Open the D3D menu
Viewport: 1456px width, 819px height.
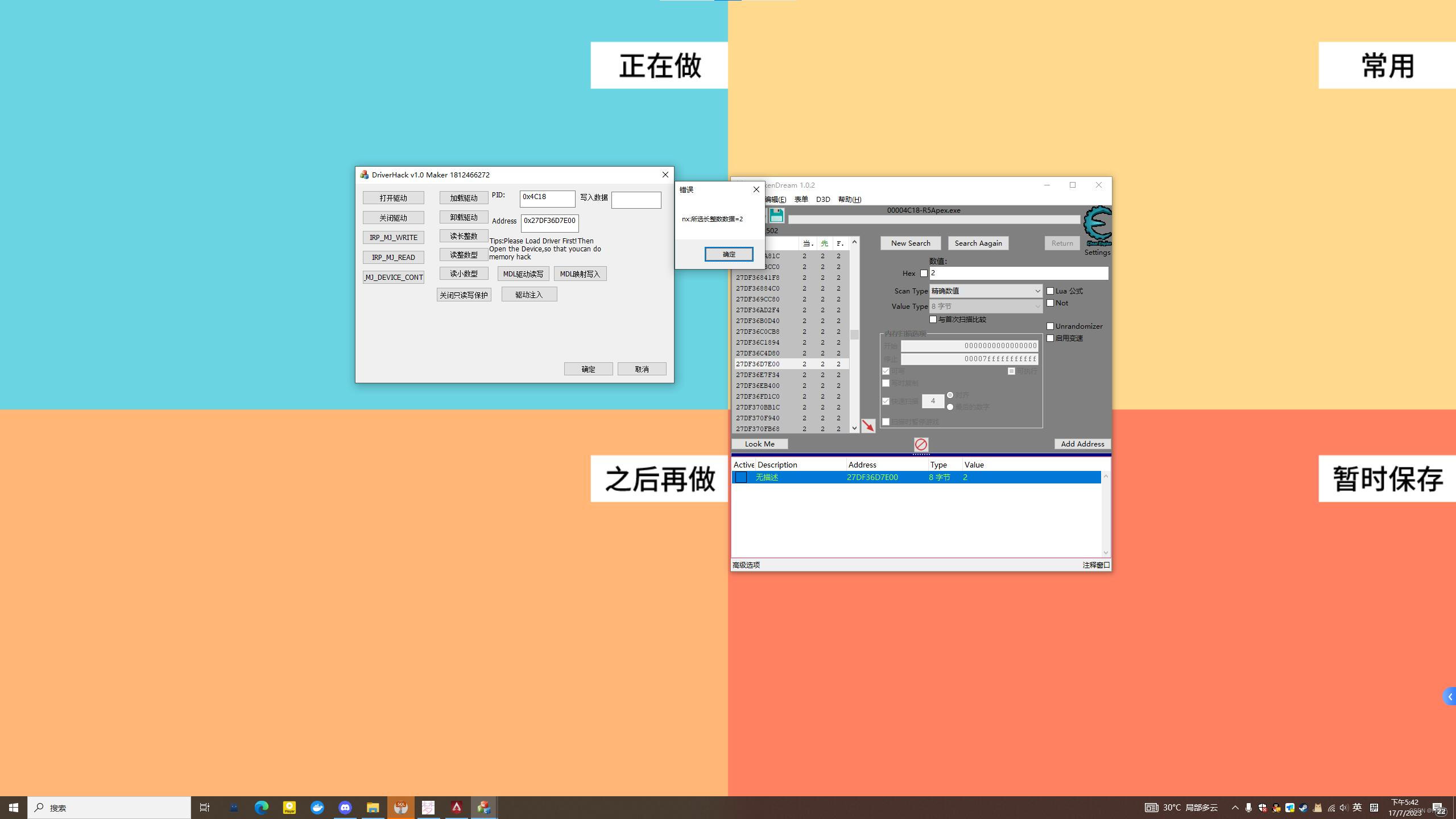822,199
